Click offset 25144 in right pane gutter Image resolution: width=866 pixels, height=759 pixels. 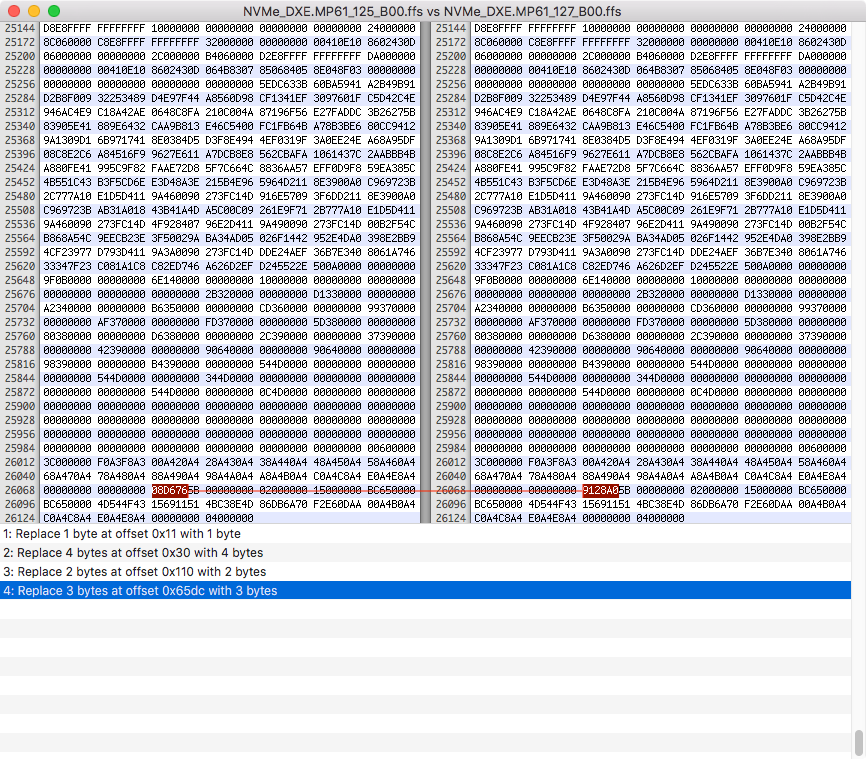pyautogui.click(x=451, y=28)
